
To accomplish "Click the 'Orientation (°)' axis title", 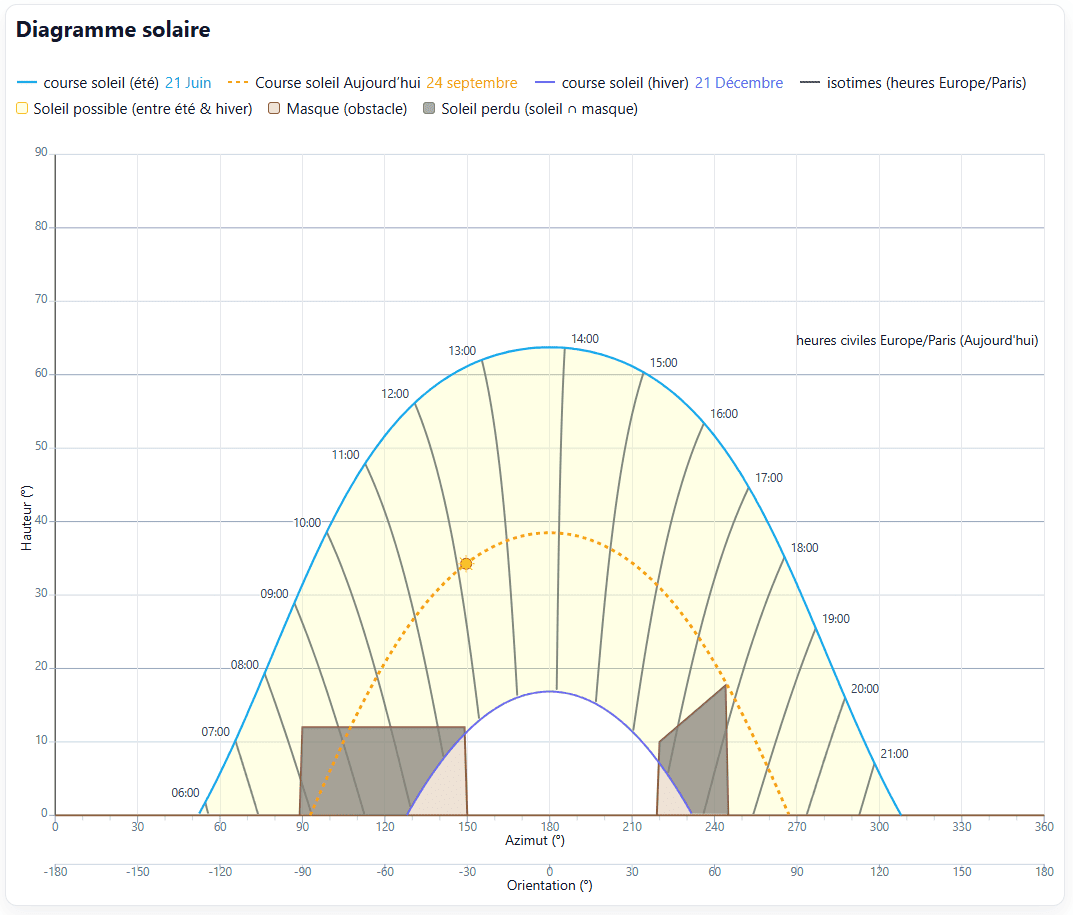I will pos(549,885).
